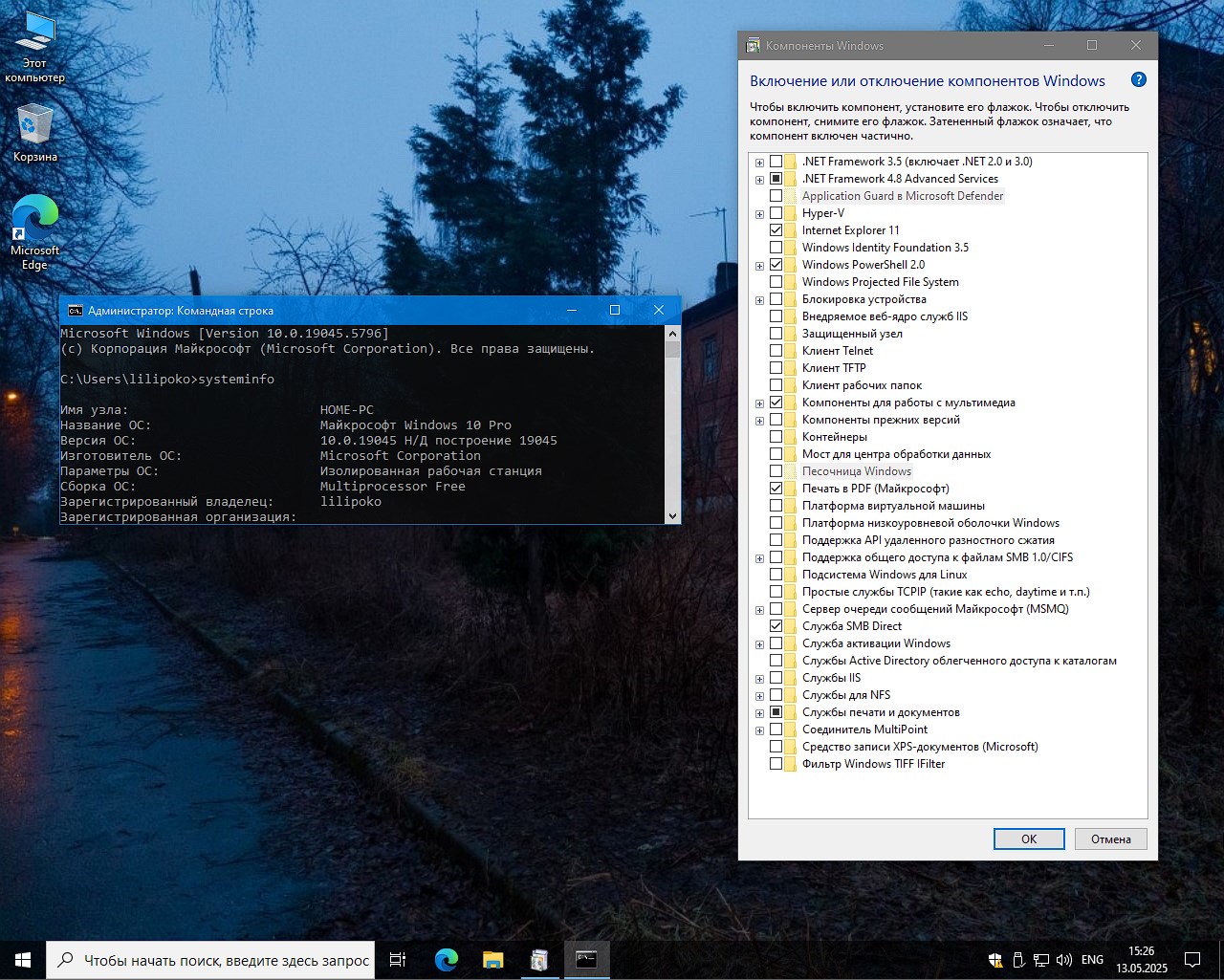The height and width of the screenshot is (980, 1224).
Task: Confirm changes with the OK button
Action: coord(1028,838)
